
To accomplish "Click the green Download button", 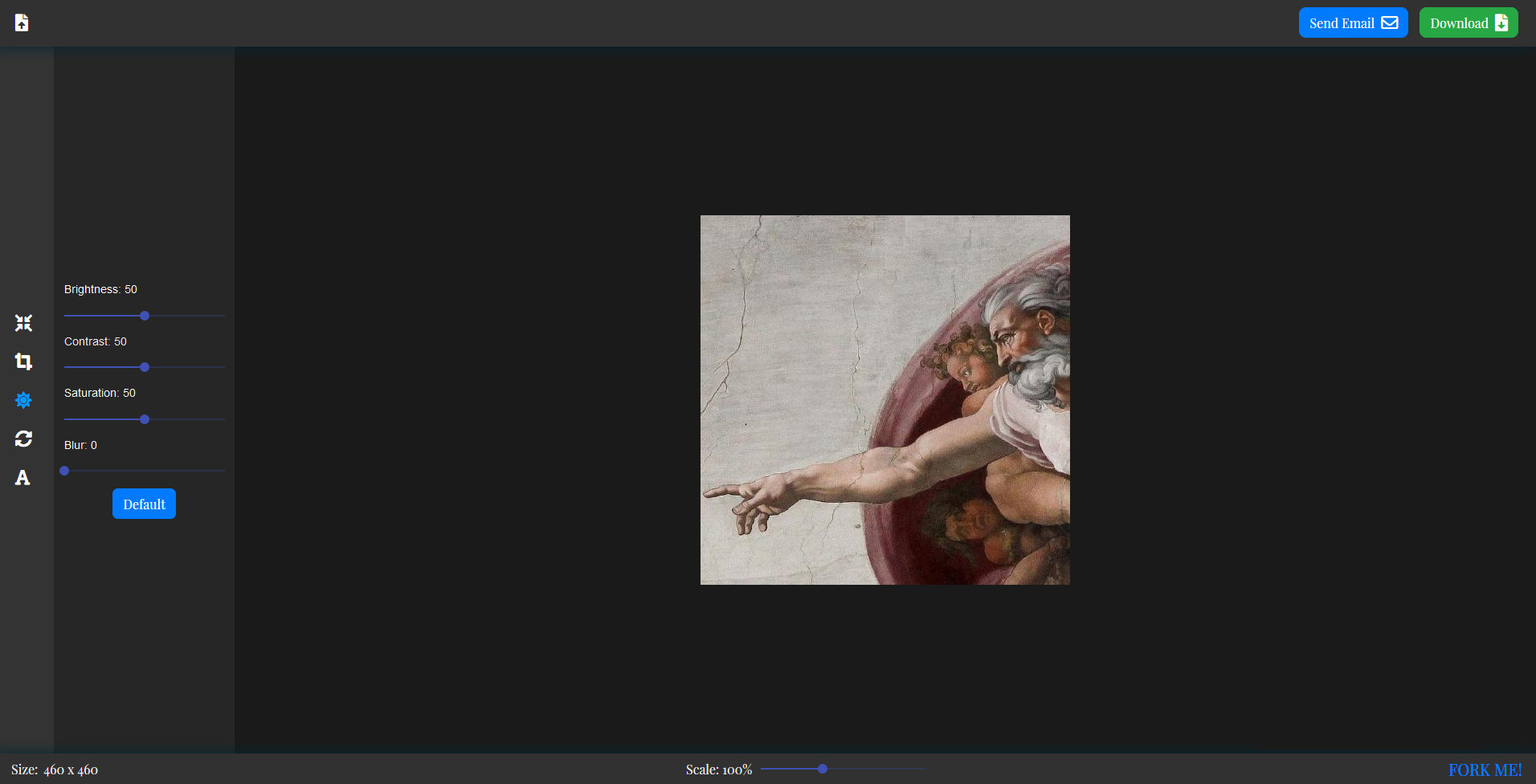I will click(1468, 22).
